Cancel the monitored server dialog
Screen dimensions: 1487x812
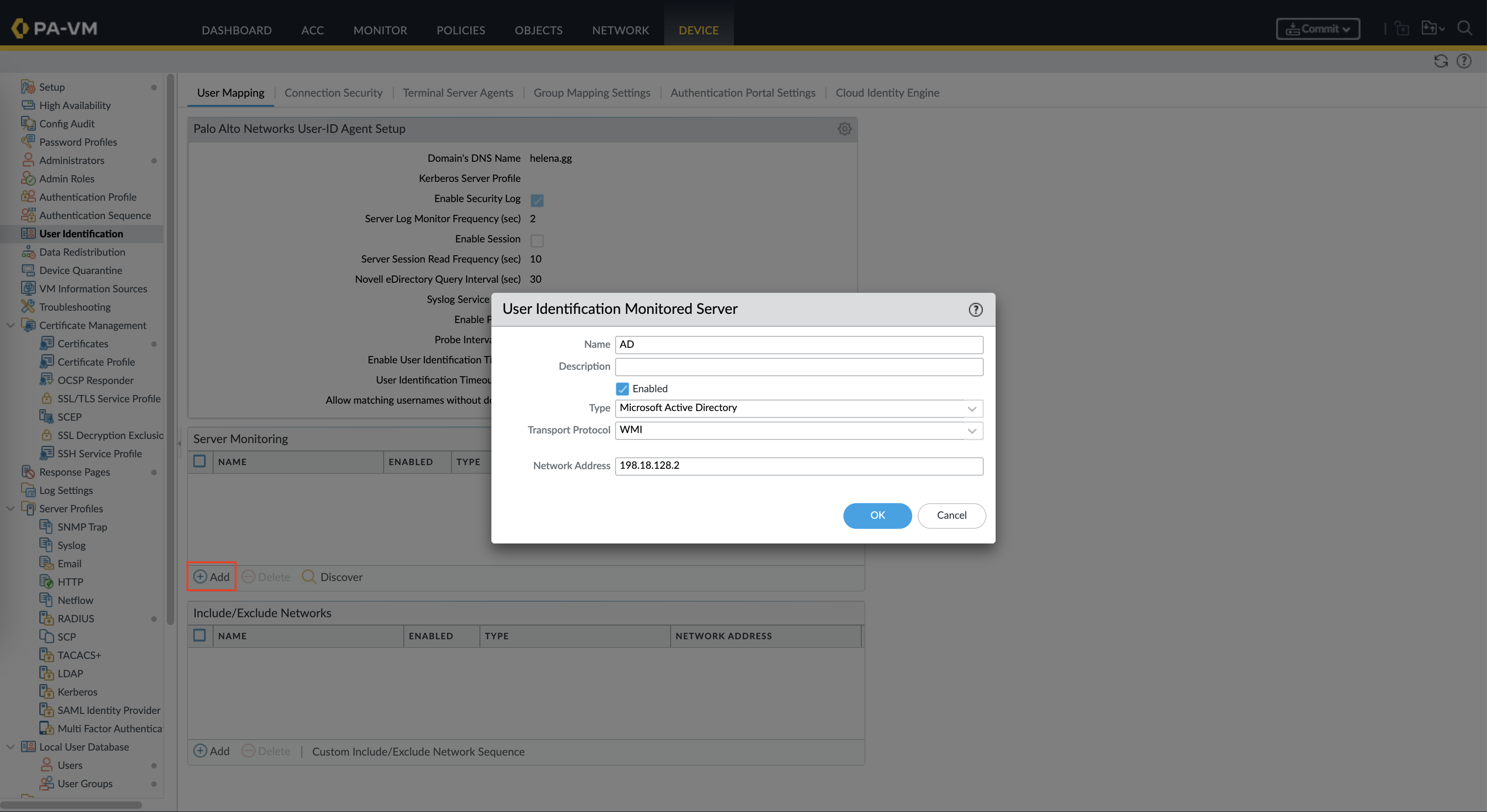[x=951, y=515]
